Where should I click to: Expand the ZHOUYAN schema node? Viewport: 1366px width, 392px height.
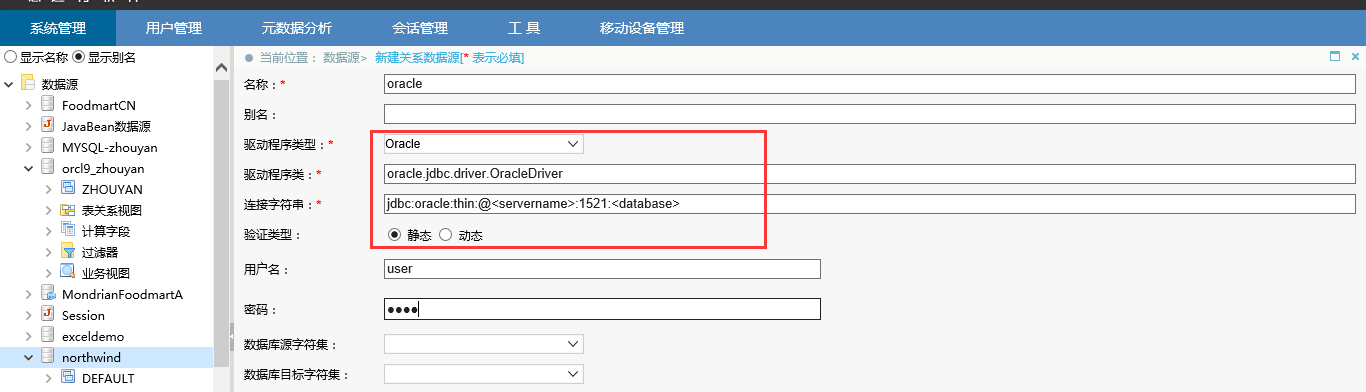49,189
